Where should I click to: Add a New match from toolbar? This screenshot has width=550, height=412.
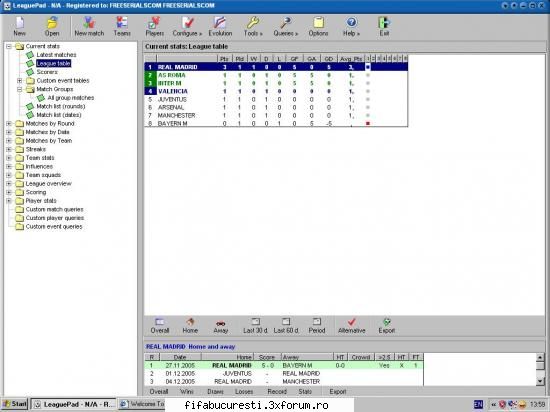(x=89, y=27)
